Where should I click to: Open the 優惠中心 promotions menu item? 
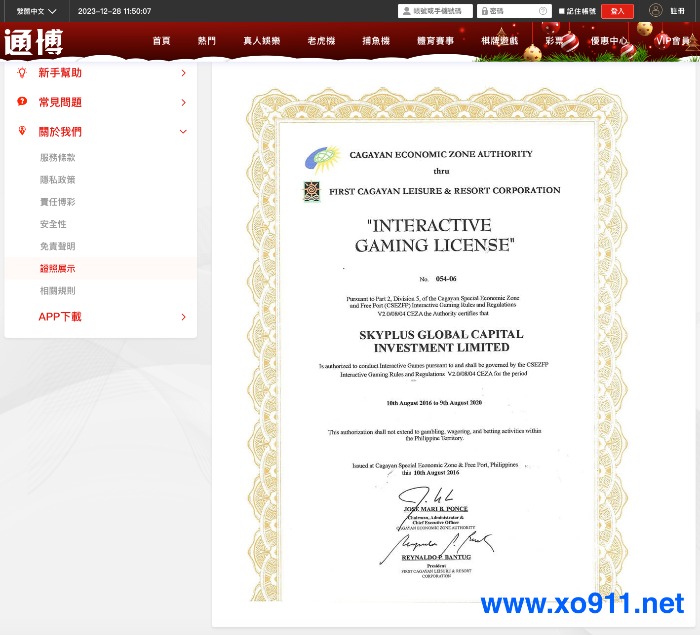[609, 41]
